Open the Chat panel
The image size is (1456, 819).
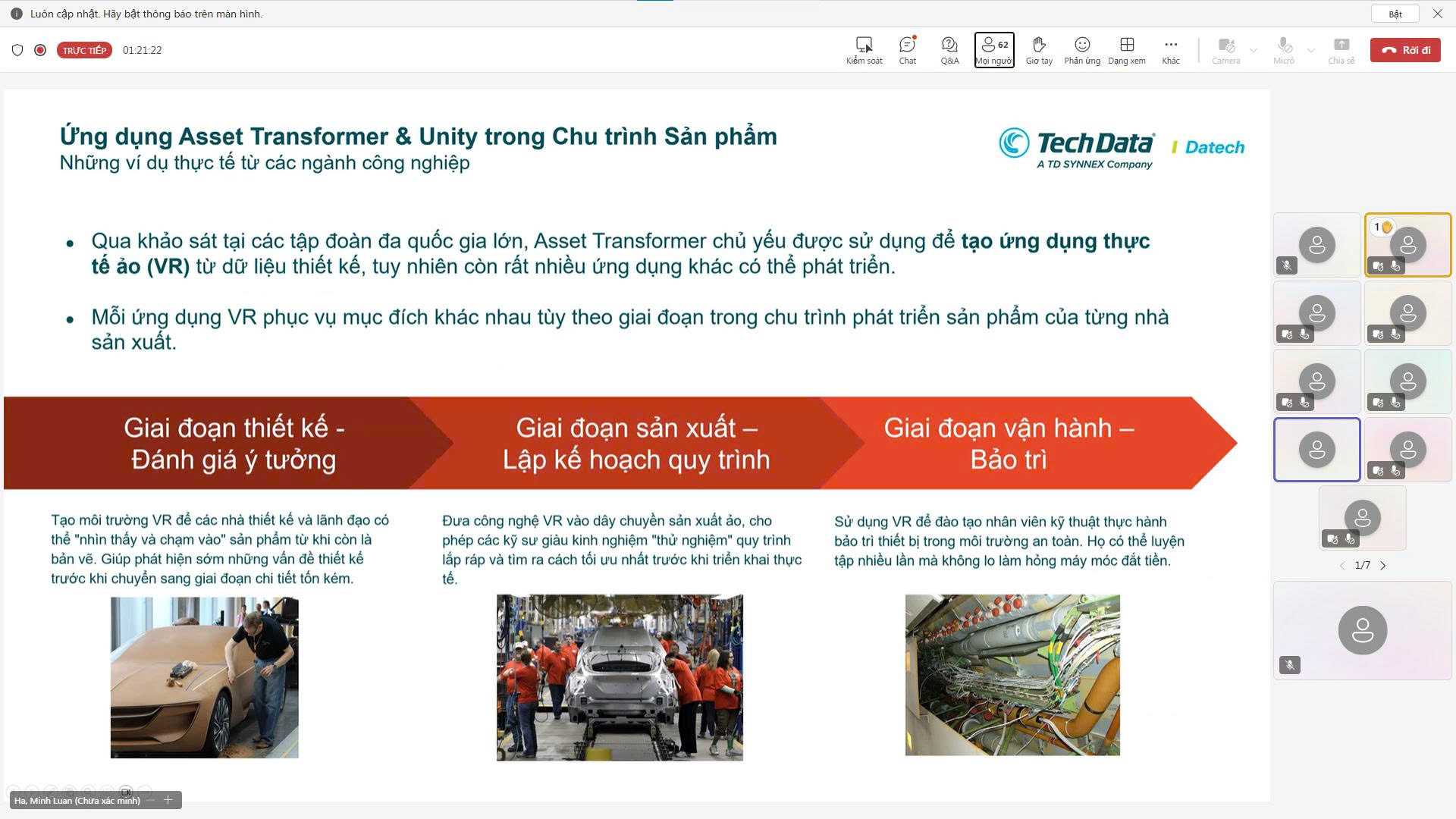pos(907,50)
